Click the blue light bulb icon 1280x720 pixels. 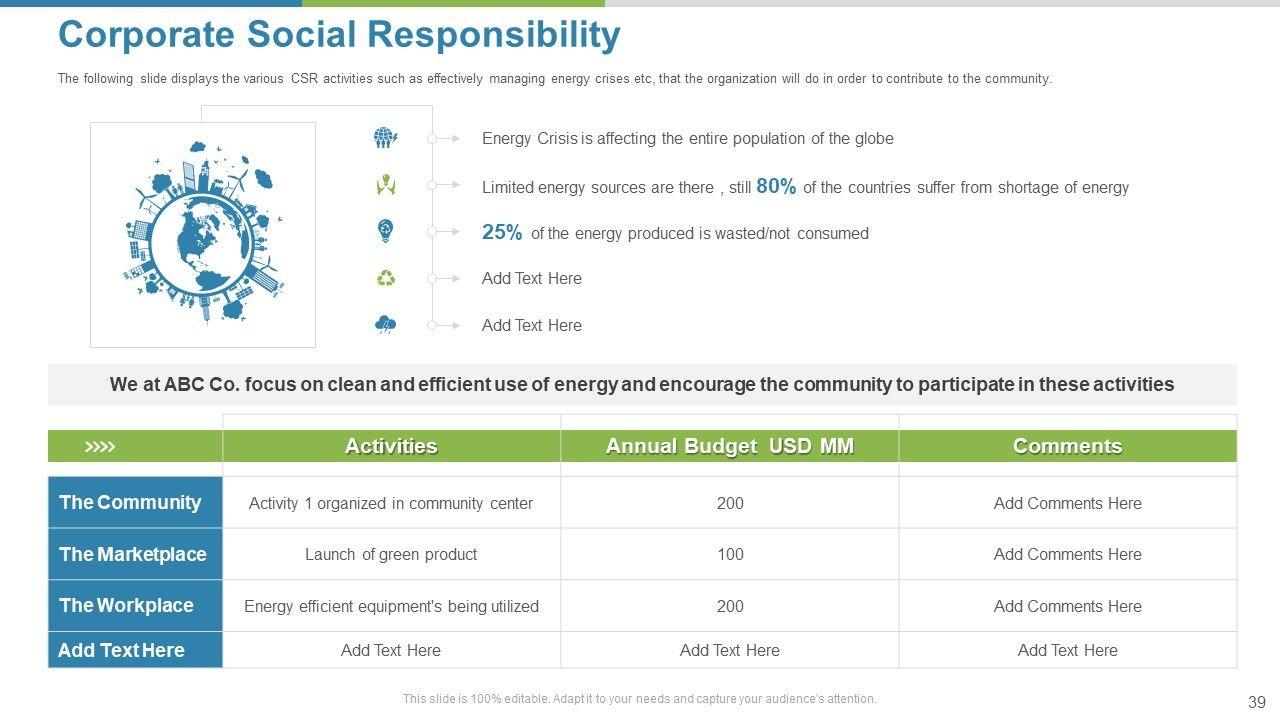[x=385, y=232]
